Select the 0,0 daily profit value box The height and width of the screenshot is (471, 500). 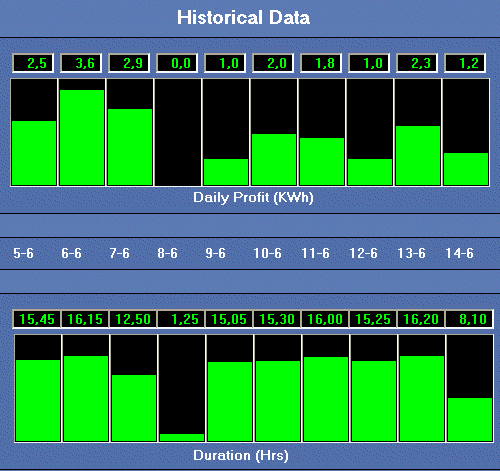pyautogui.click(x=177, y=63)
